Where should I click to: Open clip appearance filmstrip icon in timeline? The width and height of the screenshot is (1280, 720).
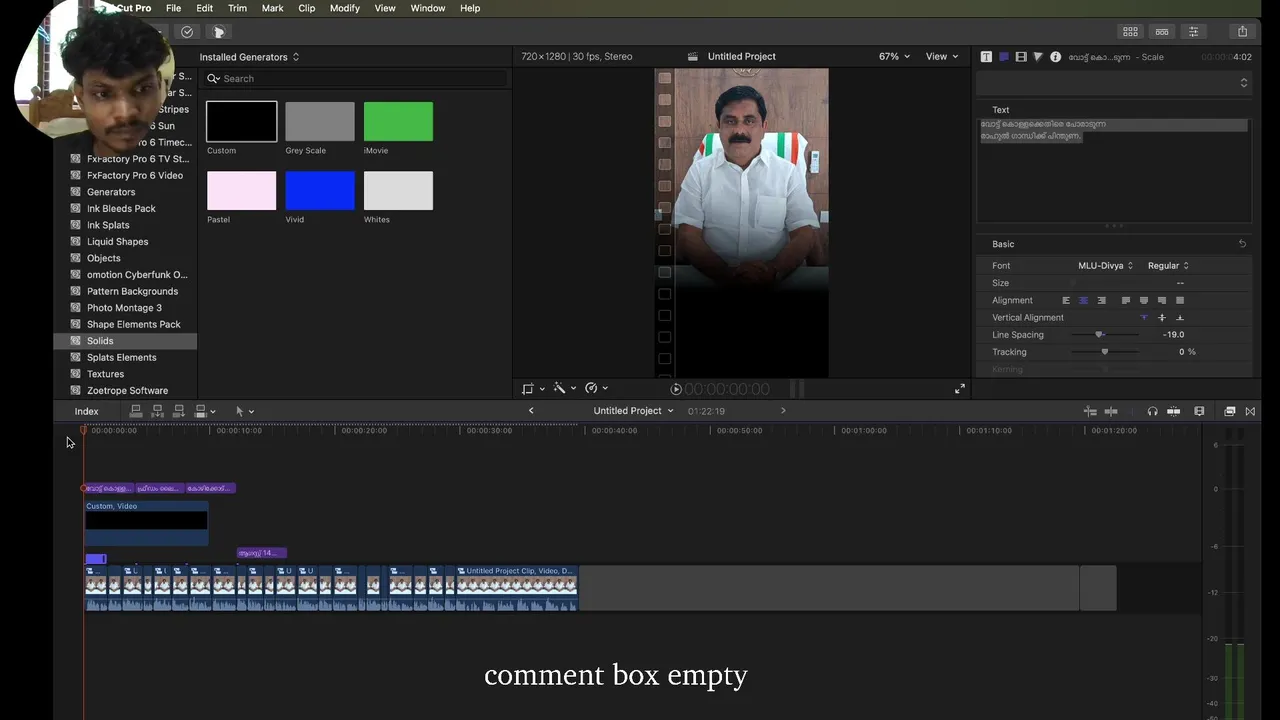pyautogui.click(x=1199, y=411)
